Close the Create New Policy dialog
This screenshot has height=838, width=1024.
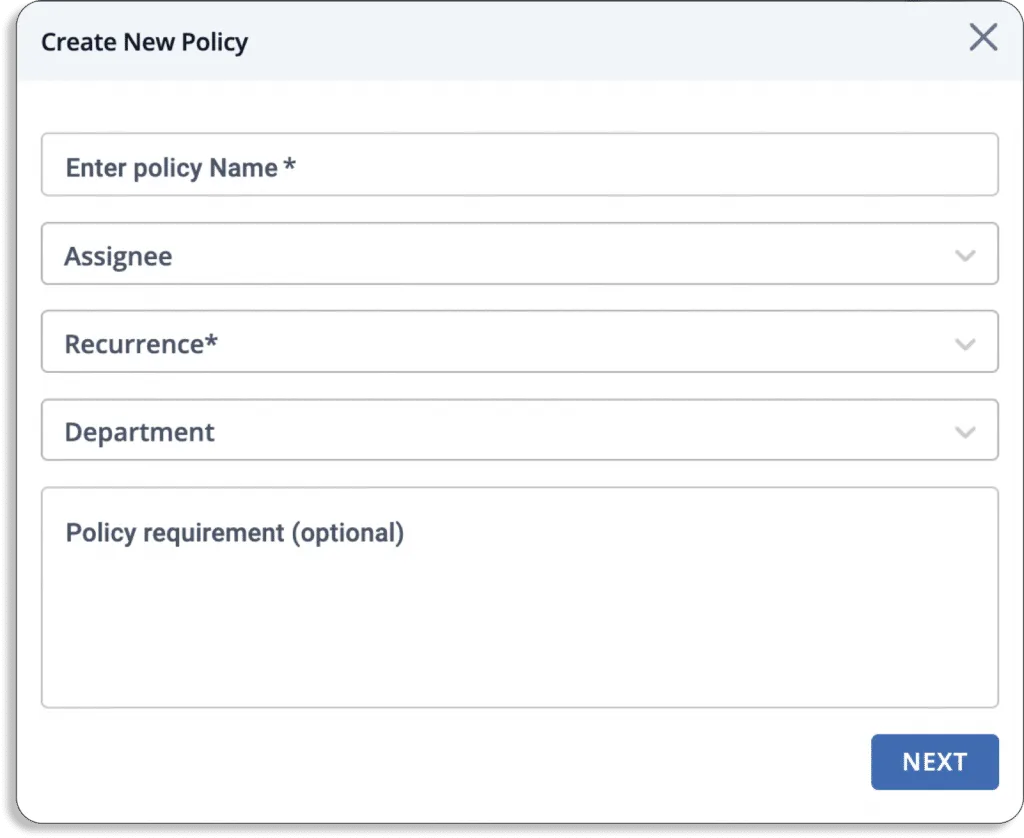coord(983,37)
